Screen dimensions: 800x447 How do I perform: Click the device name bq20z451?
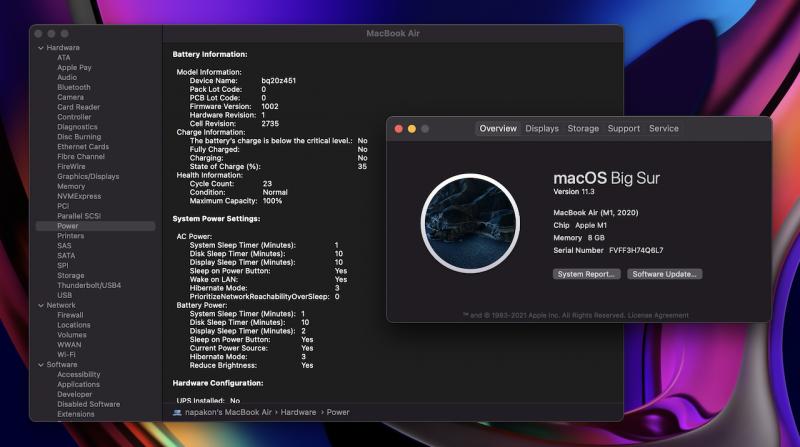(279, 81)
